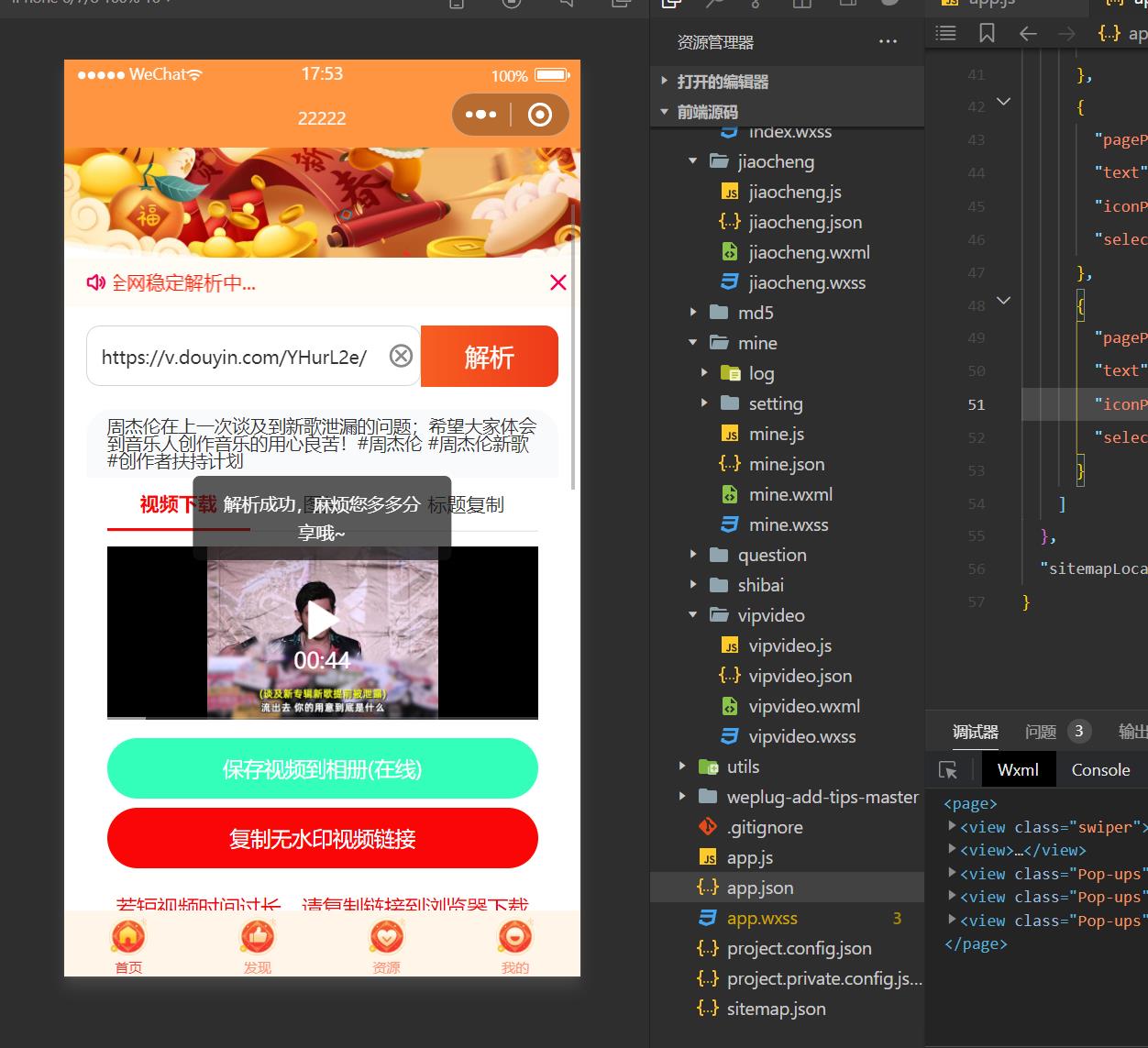This screenshot has height=1048, width=1148.
Task: Play the parsed video preview
Action: pyautogui.click(x=322, y=621)
